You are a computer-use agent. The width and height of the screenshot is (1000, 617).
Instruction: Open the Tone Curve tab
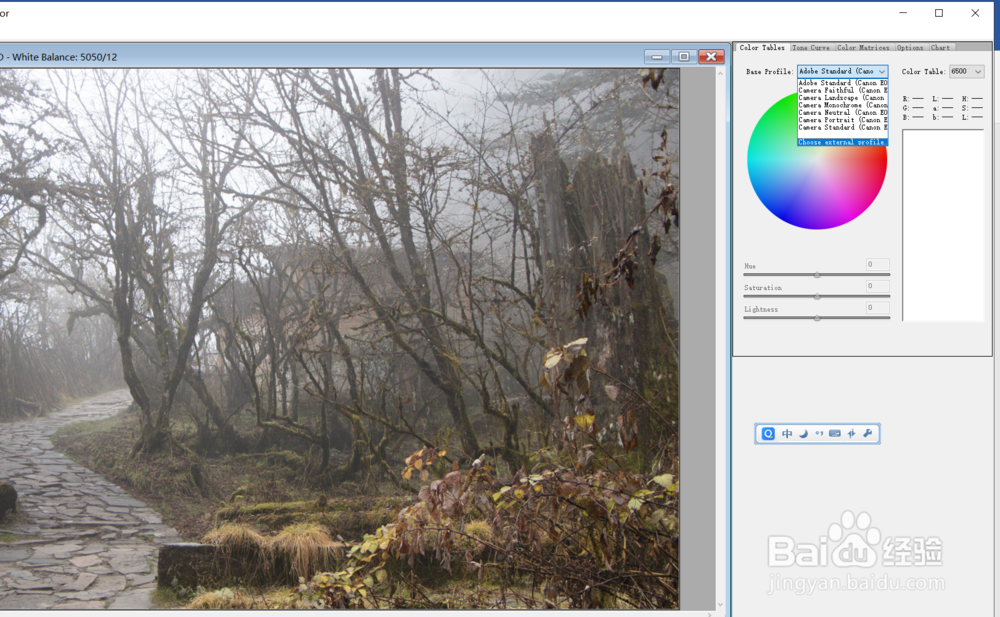pos(811,48)
